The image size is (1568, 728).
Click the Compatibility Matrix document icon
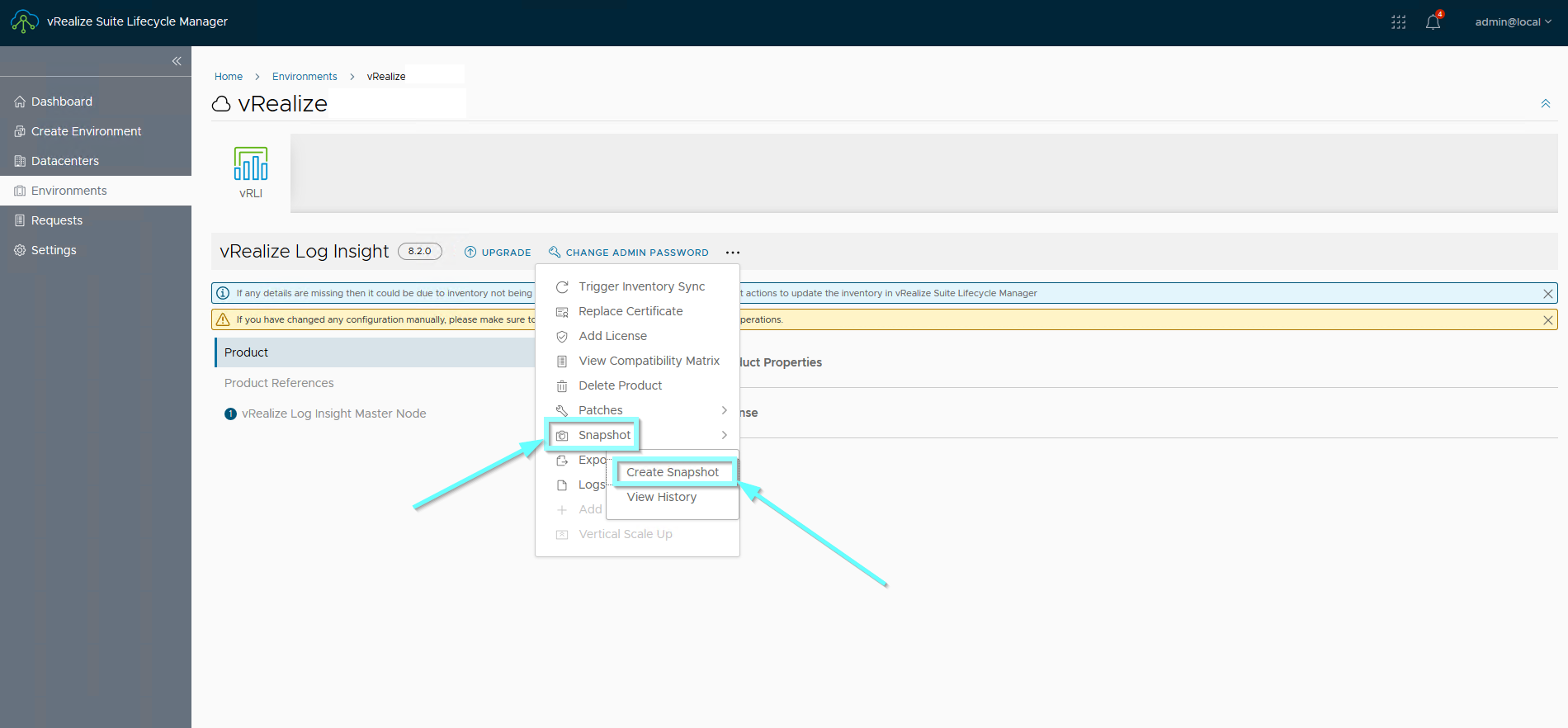tap(562, 362)
